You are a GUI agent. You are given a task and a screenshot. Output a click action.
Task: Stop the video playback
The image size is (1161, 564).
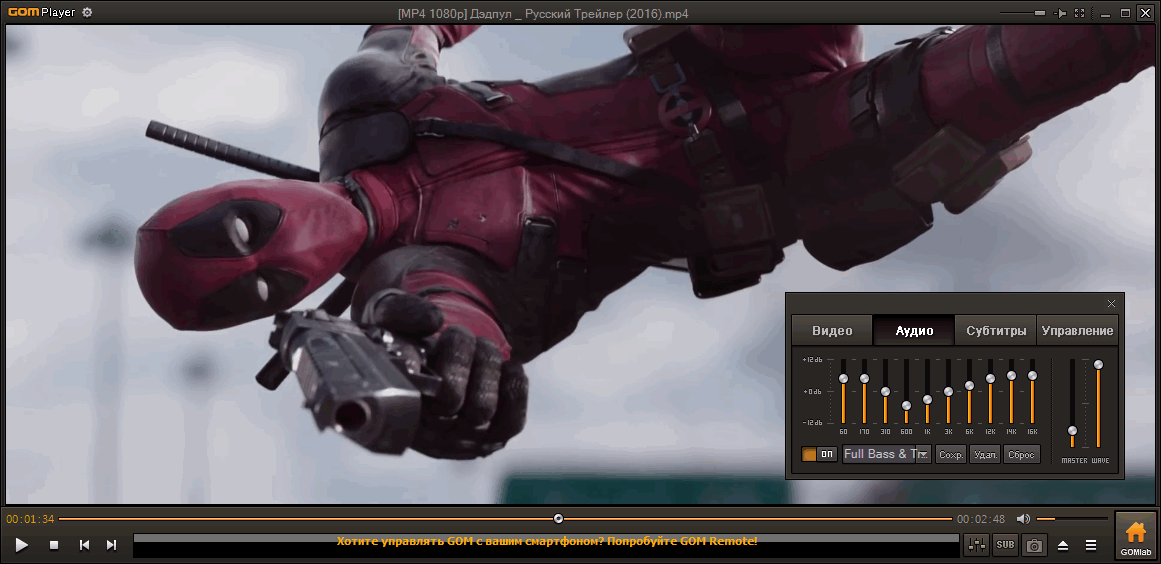(54, 545)
